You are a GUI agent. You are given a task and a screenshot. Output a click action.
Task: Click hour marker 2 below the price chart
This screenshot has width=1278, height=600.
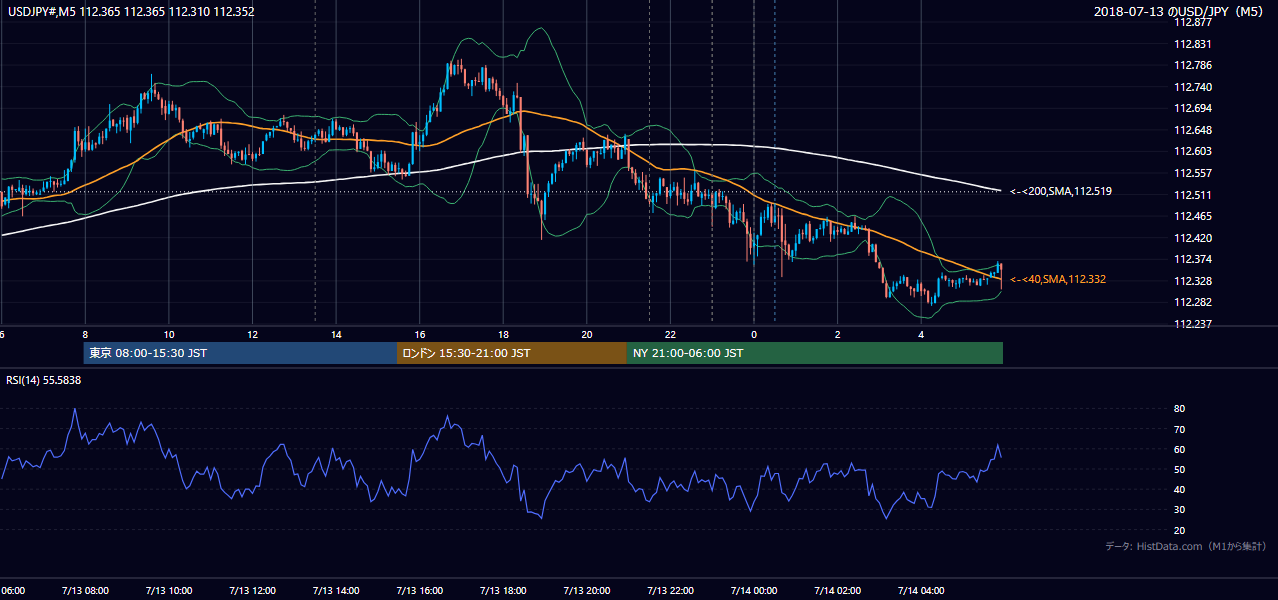(x=838, y=335)
